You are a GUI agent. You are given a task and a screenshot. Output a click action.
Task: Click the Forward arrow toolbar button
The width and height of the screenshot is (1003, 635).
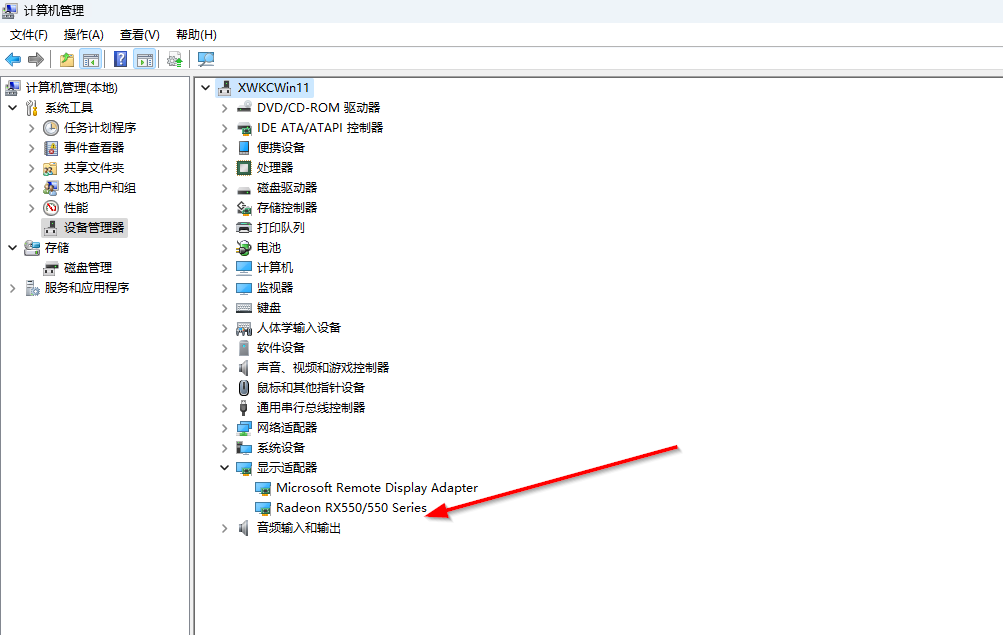click(x=36, y=59)
